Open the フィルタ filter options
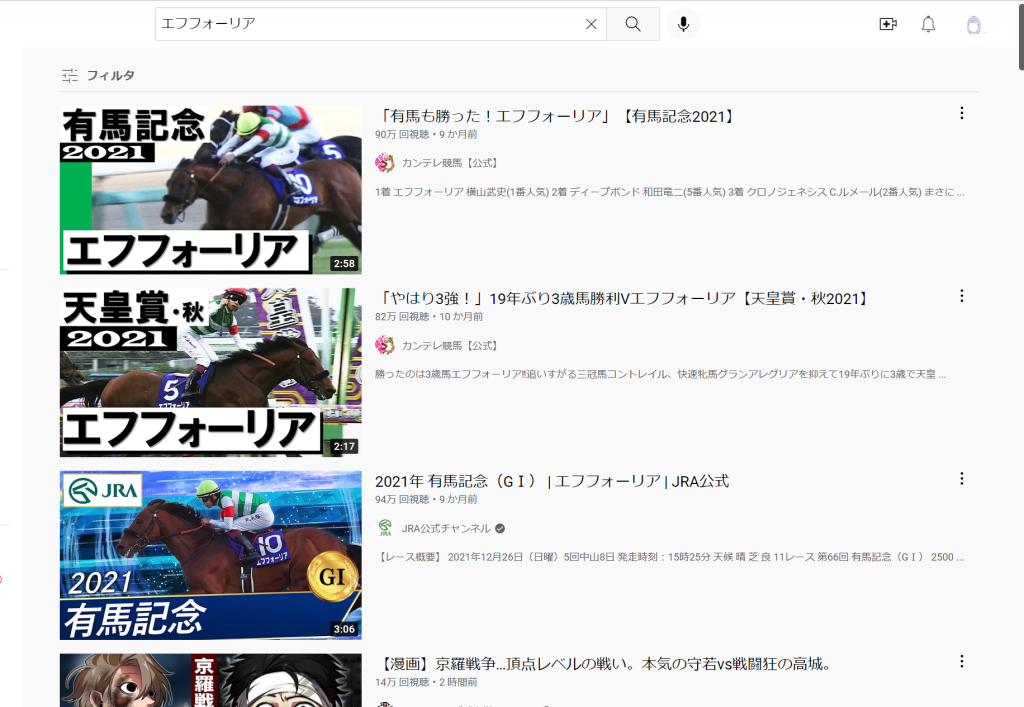 click(x=99, y=75)
